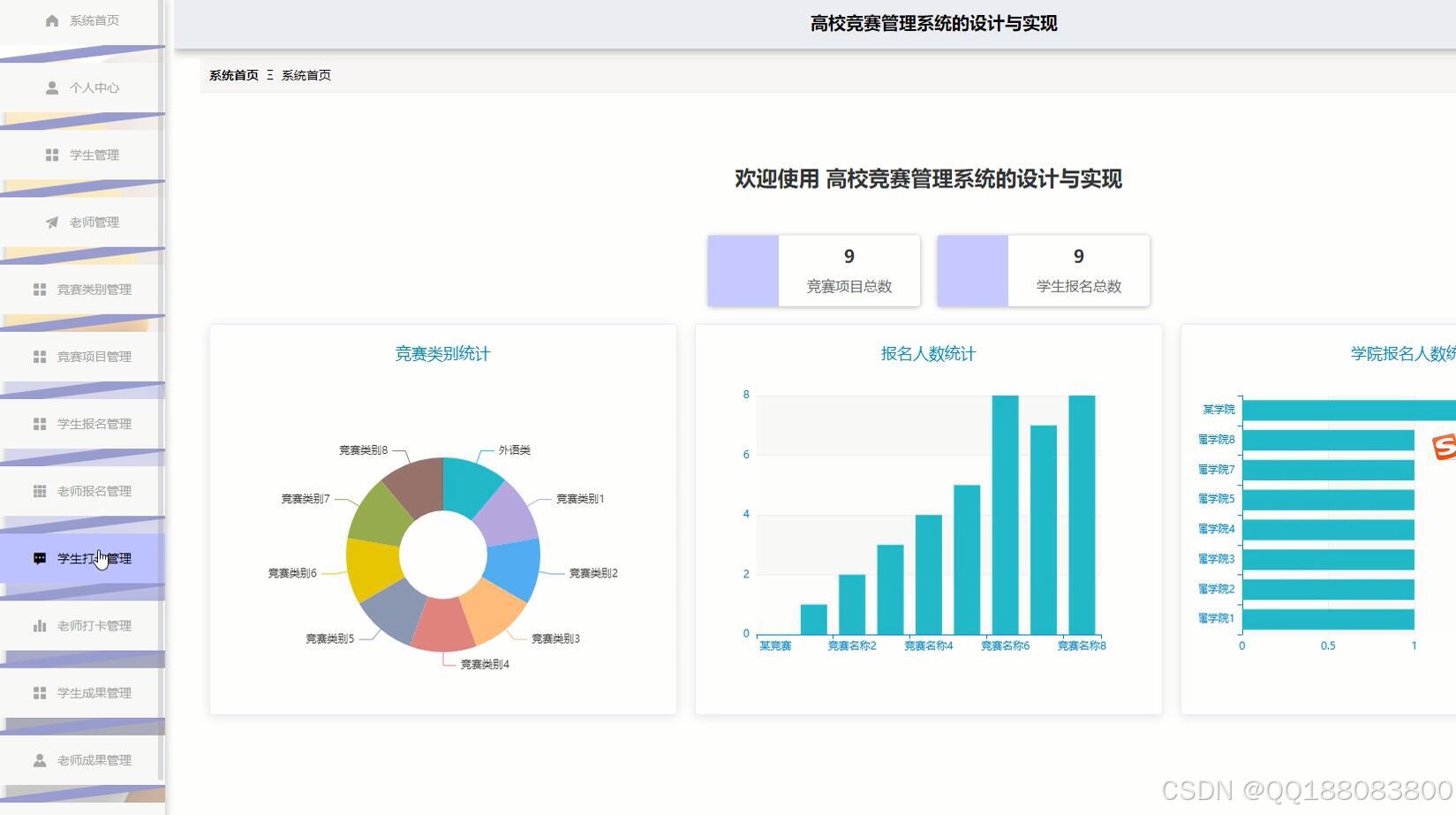This screenshot has width=1456, height=815.
Task: Click the grid icon beside 学生管理
Action: tap(49, 155)
